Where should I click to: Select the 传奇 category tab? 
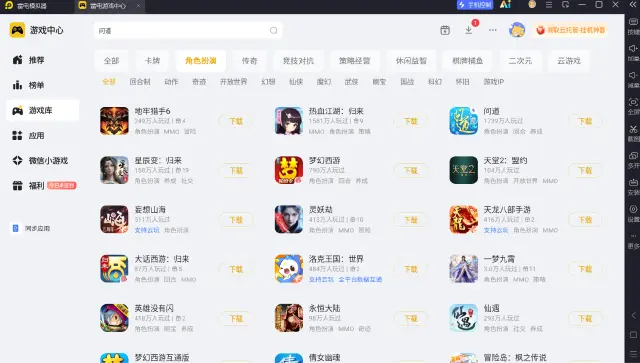pos(249,61)
